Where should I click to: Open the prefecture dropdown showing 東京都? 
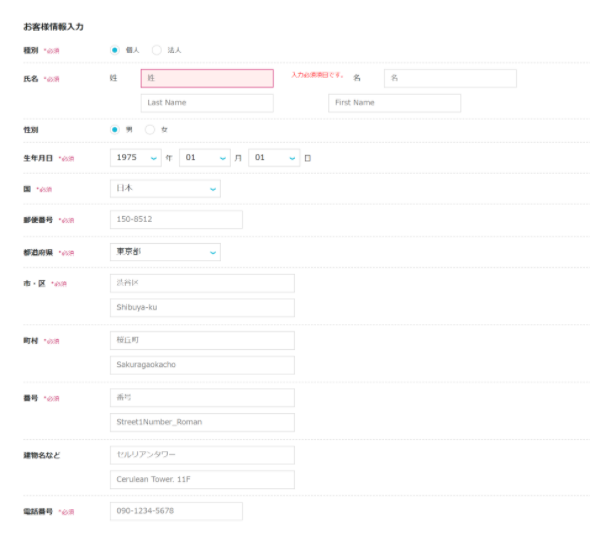tap(164, 252)
